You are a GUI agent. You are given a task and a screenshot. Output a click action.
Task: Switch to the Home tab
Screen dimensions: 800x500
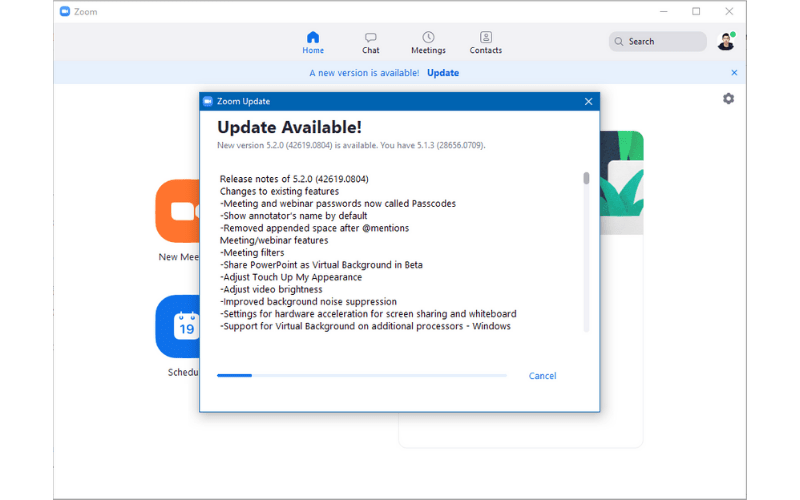(313, 42)
